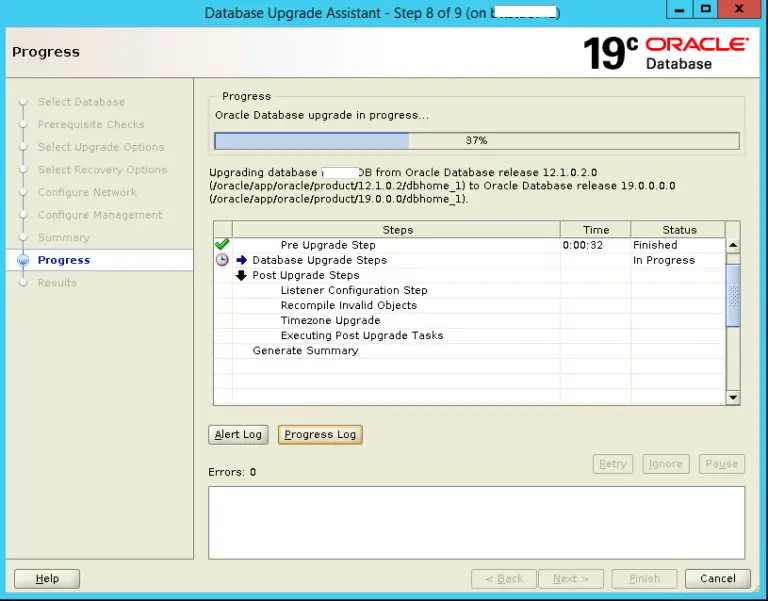This screenshot has height=601, width=768.
Task: Click the Oracle 19c Database logo
Action: pyautogui.click(x=666, y=53)
